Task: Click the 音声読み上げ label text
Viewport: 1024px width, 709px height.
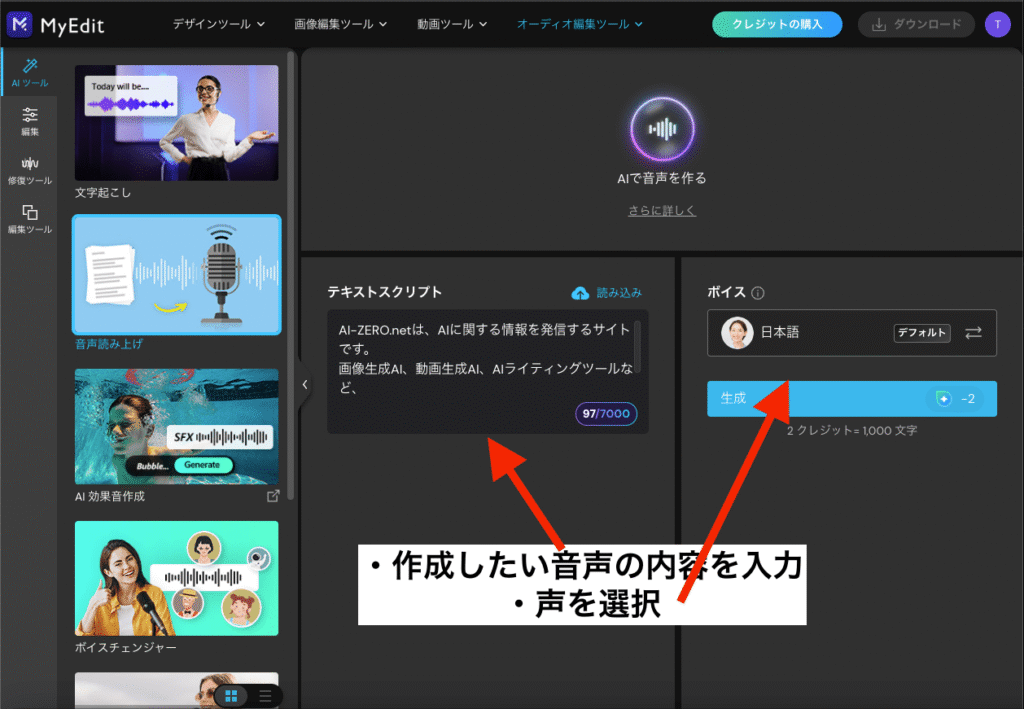Action: [108, 344]
